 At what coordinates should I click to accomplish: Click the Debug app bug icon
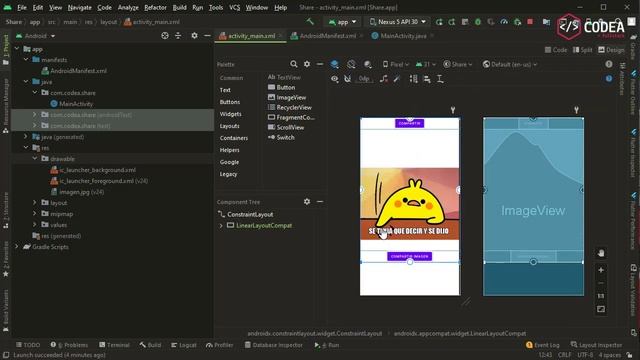(x=478, y=22)
